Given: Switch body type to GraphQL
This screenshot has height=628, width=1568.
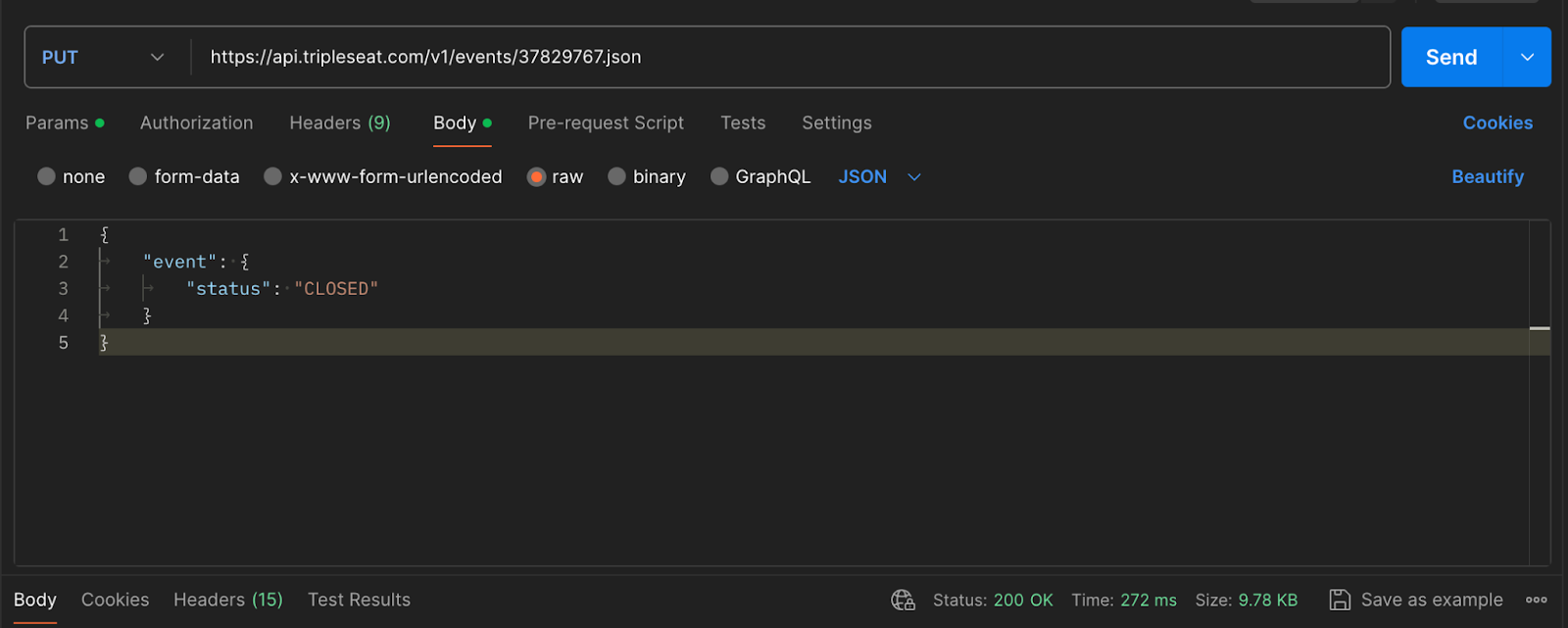Looking at the screenshot, I should tap(760, 176).
